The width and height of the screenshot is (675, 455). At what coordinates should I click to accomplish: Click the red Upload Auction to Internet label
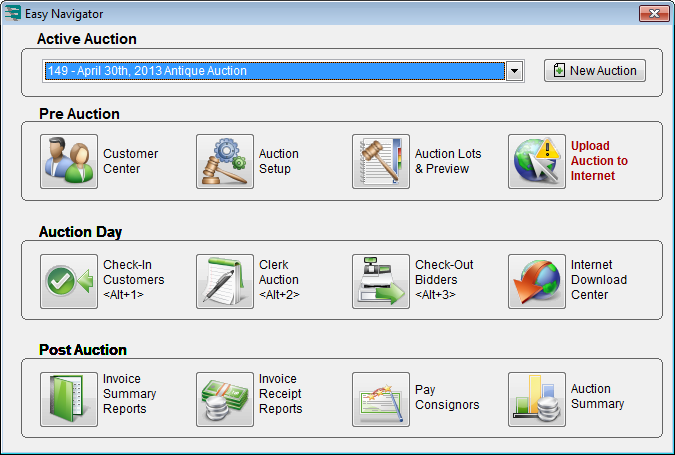(600, 161)
